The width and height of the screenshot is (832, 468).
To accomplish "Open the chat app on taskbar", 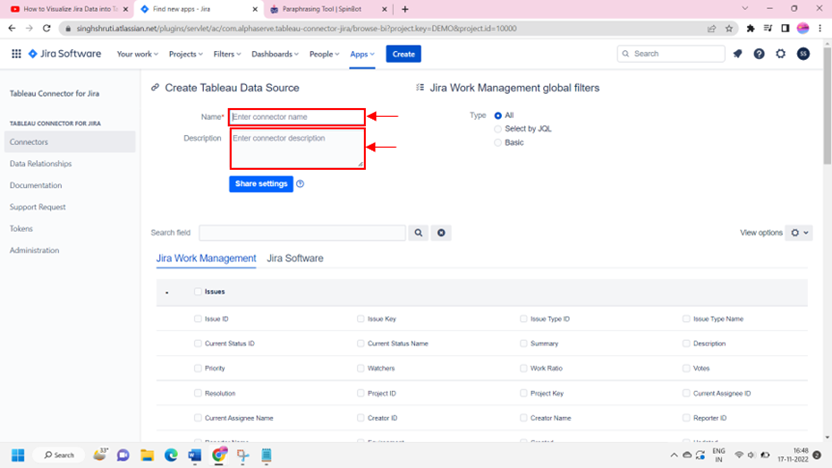I will tap(123, 455).
